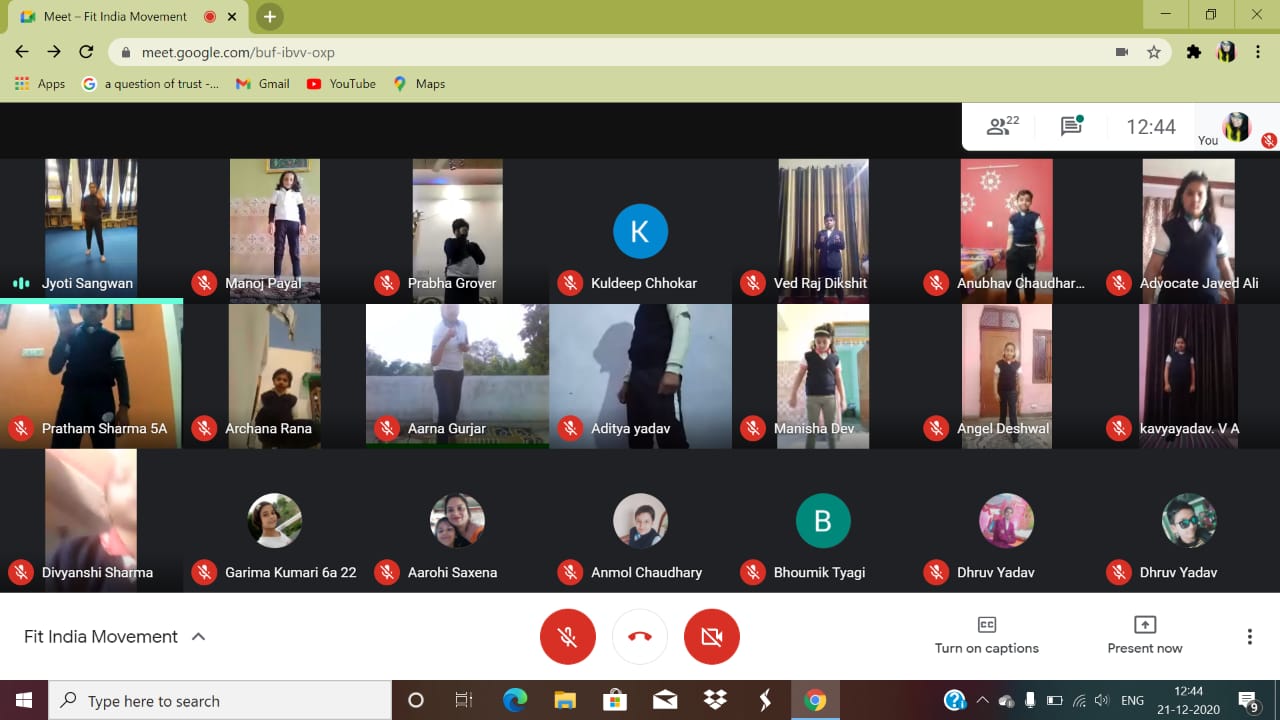Click Present now
Viewport: 1280px width, 720px height.
[1145, 636]
